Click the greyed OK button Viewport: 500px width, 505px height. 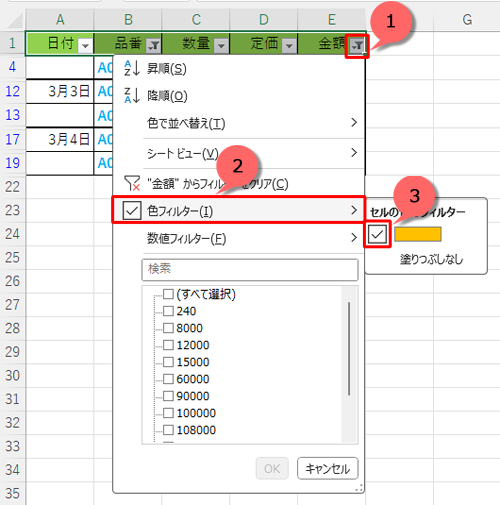tap(272, 468)
